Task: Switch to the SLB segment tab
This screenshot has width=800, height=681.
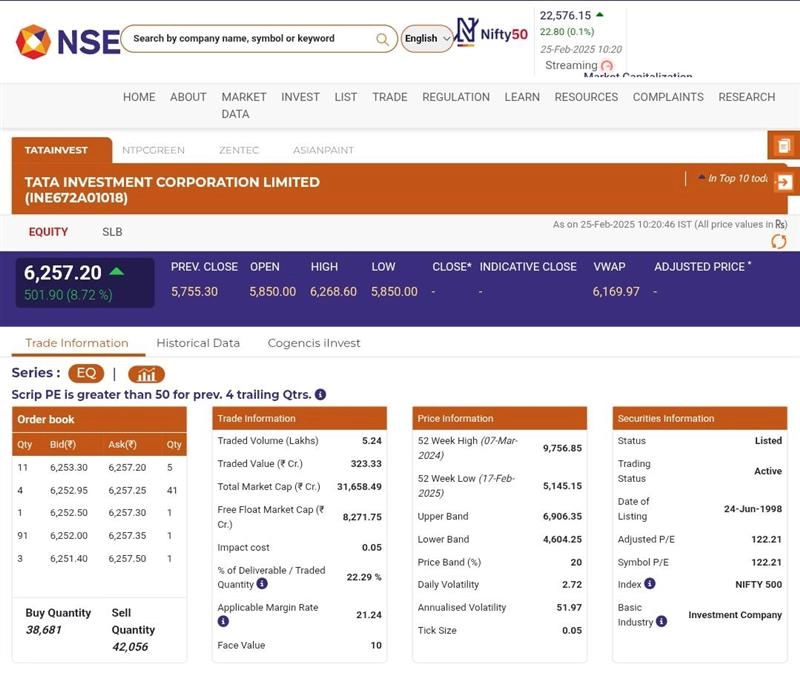Action: pyautogui.click(x=112, y=232)
